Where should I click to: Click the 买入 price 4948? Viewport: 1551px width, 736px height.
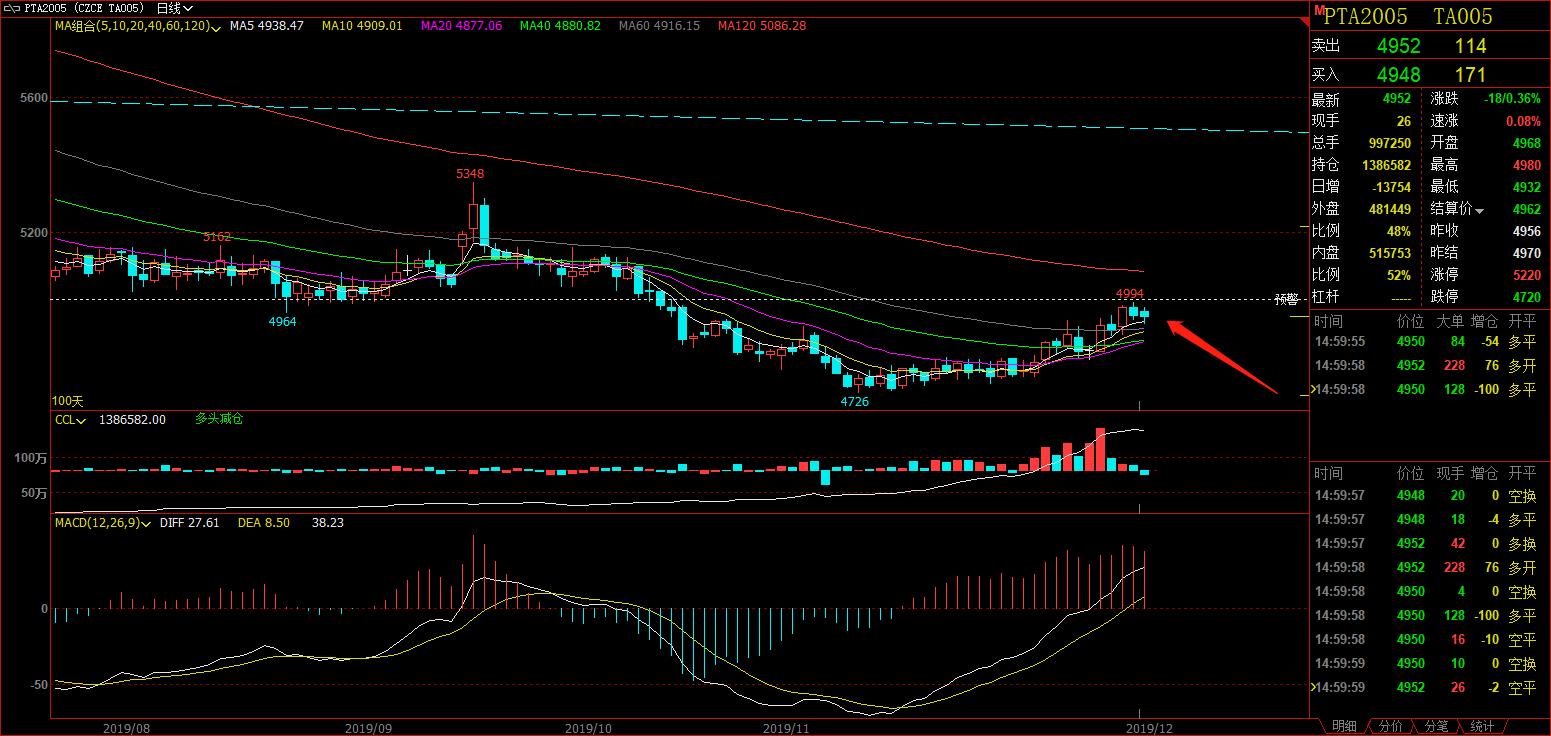(1398, 75)
